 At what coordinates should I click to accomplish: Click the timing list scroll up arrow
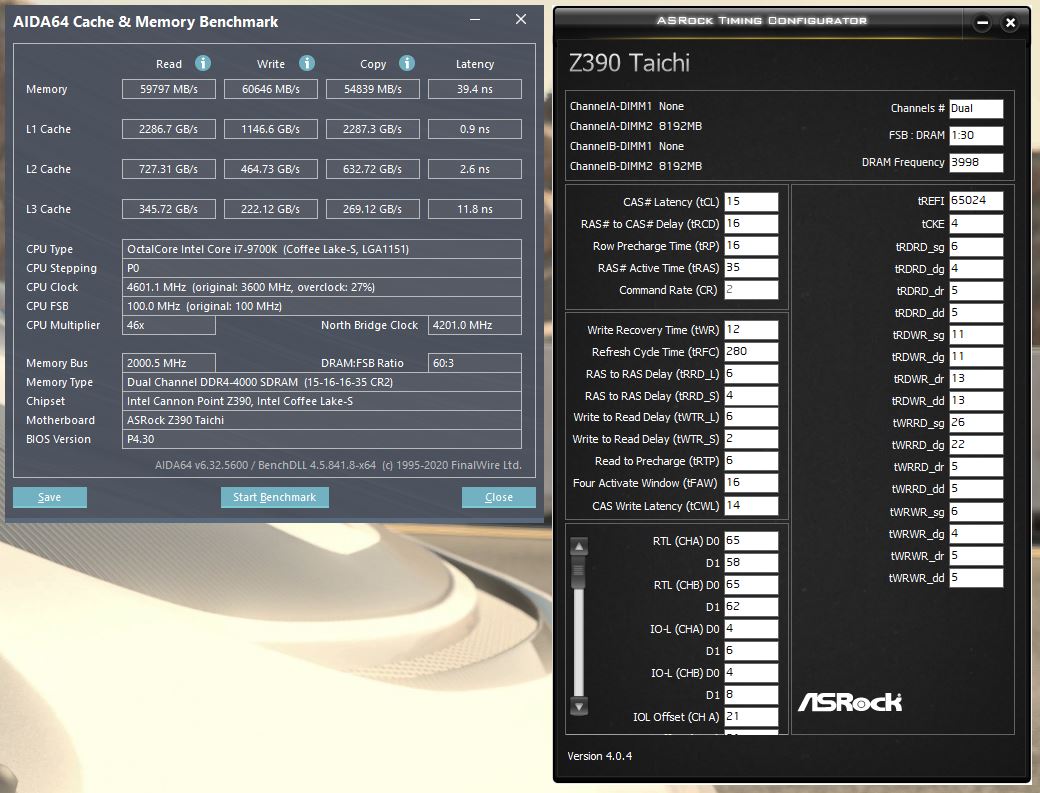(x=579, y=546)
